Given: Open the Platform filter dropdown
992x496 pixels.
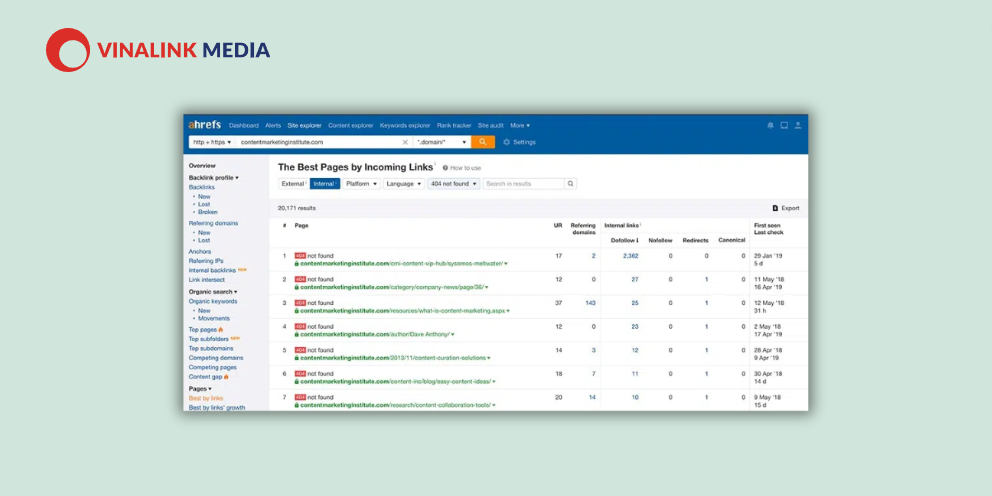Looking at the screenshot, I should [x=361, y=183].
